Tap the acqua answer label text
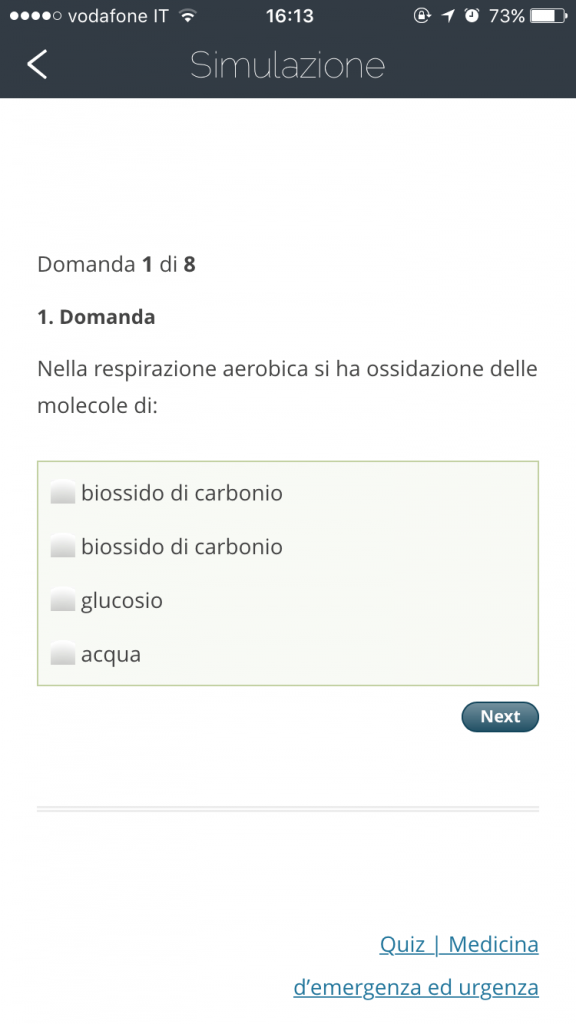 [111, 654]
